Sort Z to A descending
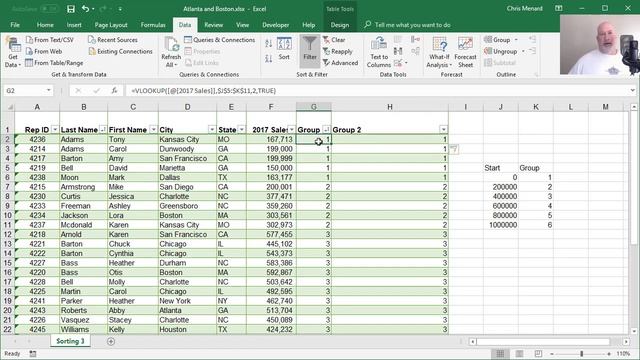 pos(268,59)
